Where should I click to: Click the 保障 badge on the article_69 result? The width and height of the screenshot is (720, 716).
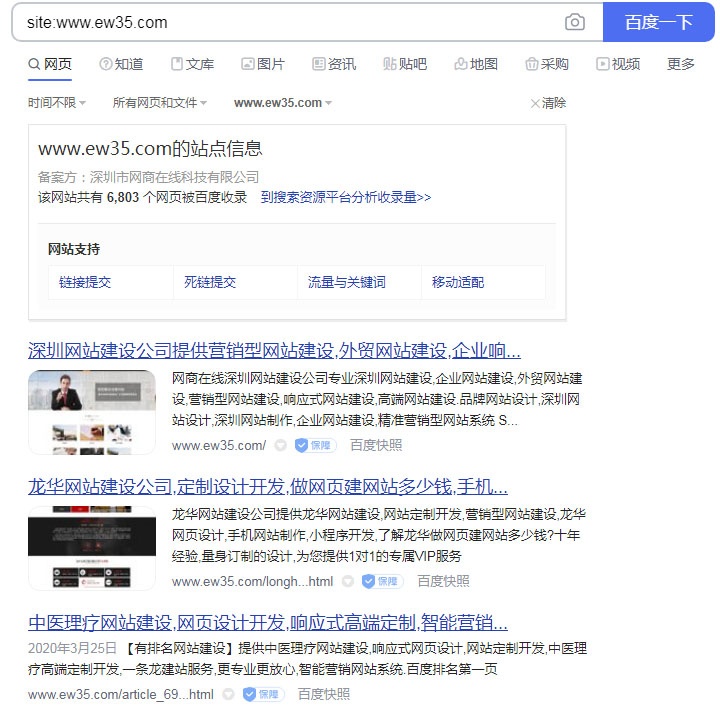[263, 694]
